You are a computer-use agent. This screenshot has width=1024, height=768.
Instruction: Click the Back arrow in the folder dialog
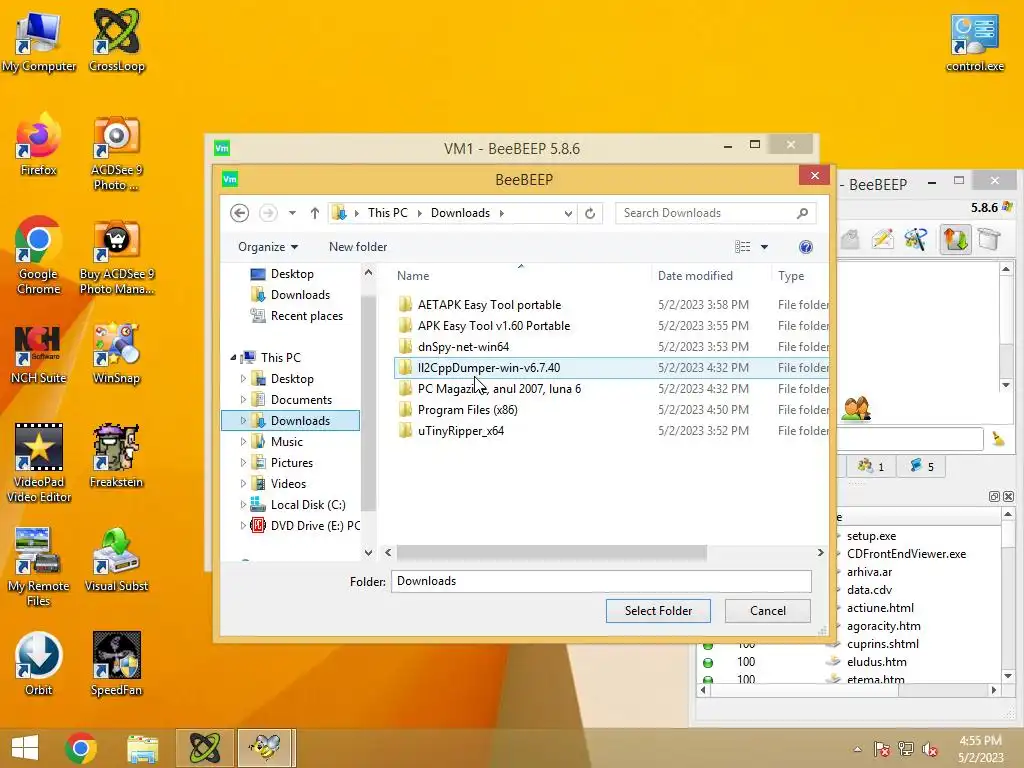(240, 213)
